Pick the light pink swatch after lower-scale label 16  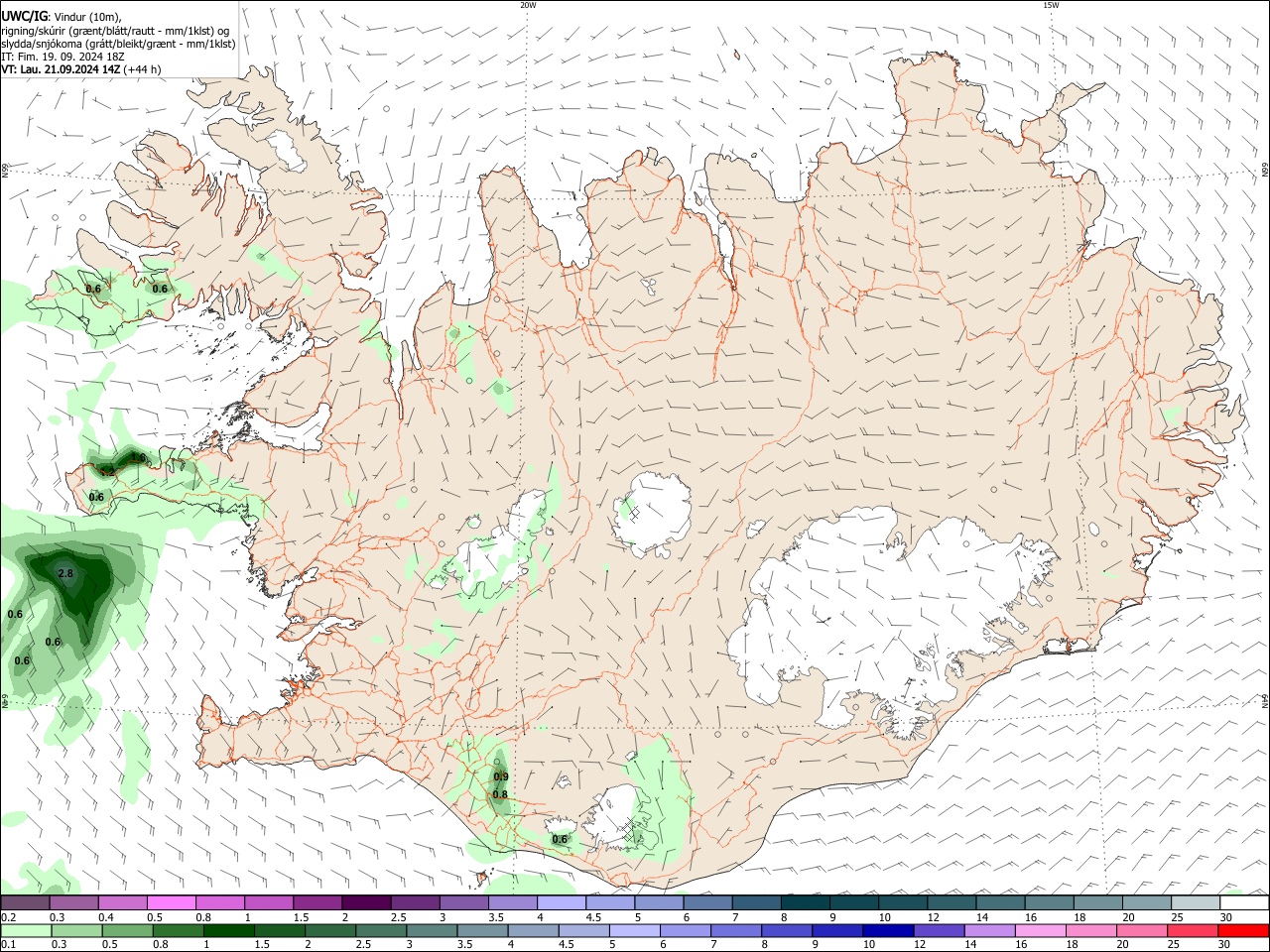click(x=1040, y=930)
